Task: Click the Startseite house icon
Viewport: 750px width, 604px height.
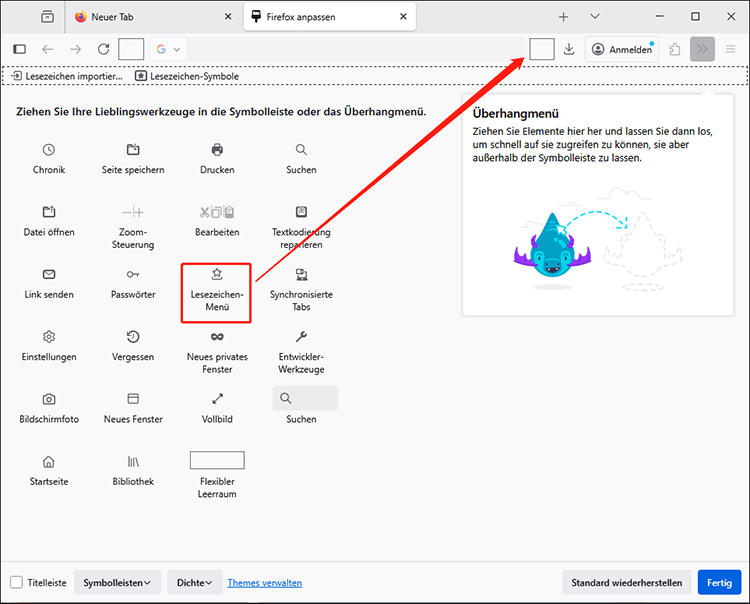Action: click(49, 461)
